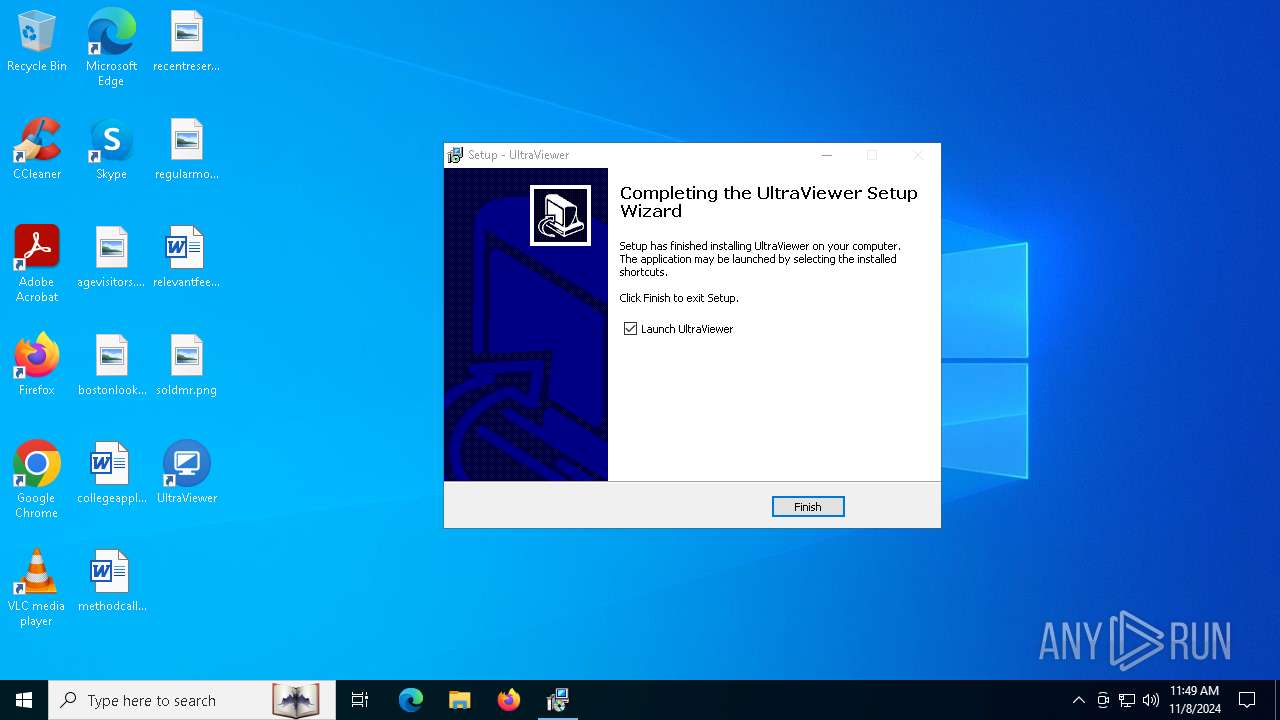Screen dimensions: 1280x720
Task: Click the Finish button in Setup
Action: tap(808, 507)
